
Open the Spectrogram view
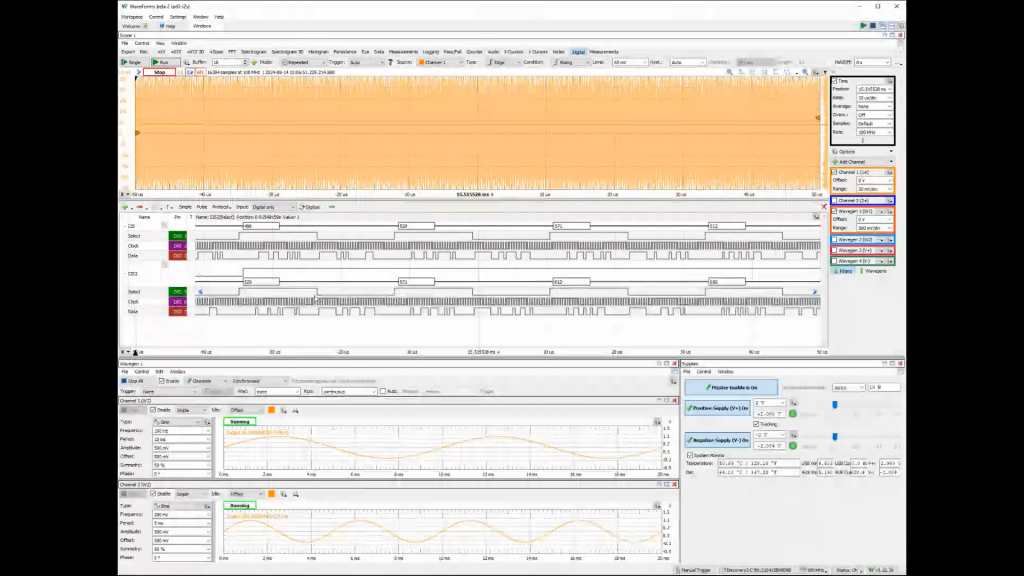[253, 52]
